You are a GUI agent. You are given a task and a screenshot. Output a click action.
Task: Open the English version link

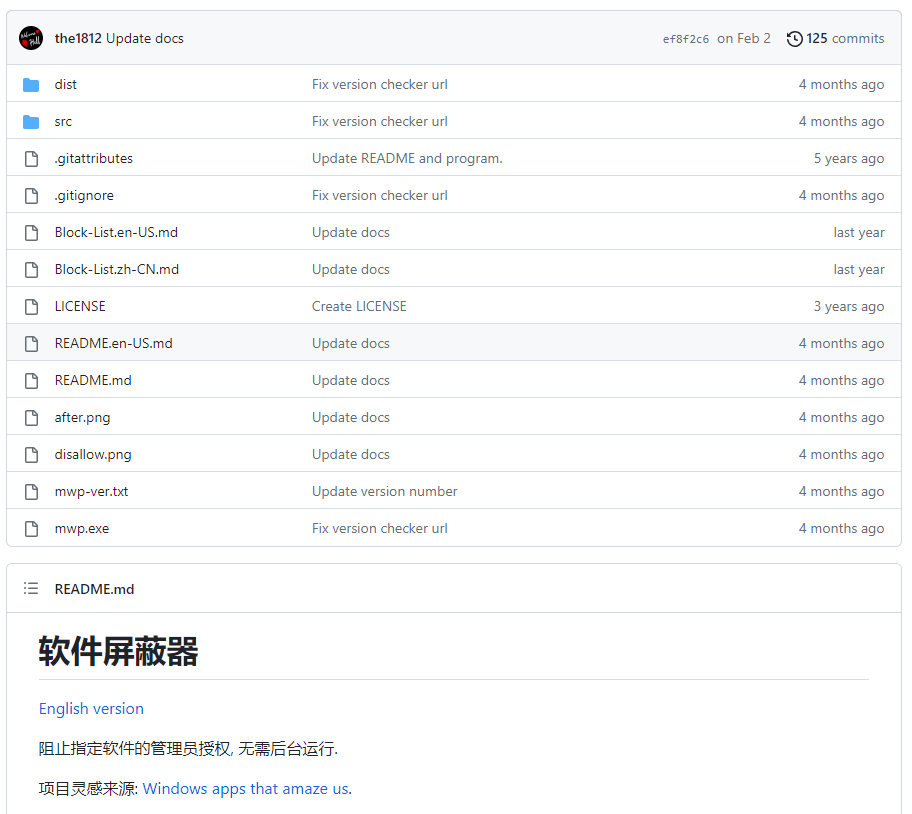pos(91,709)
